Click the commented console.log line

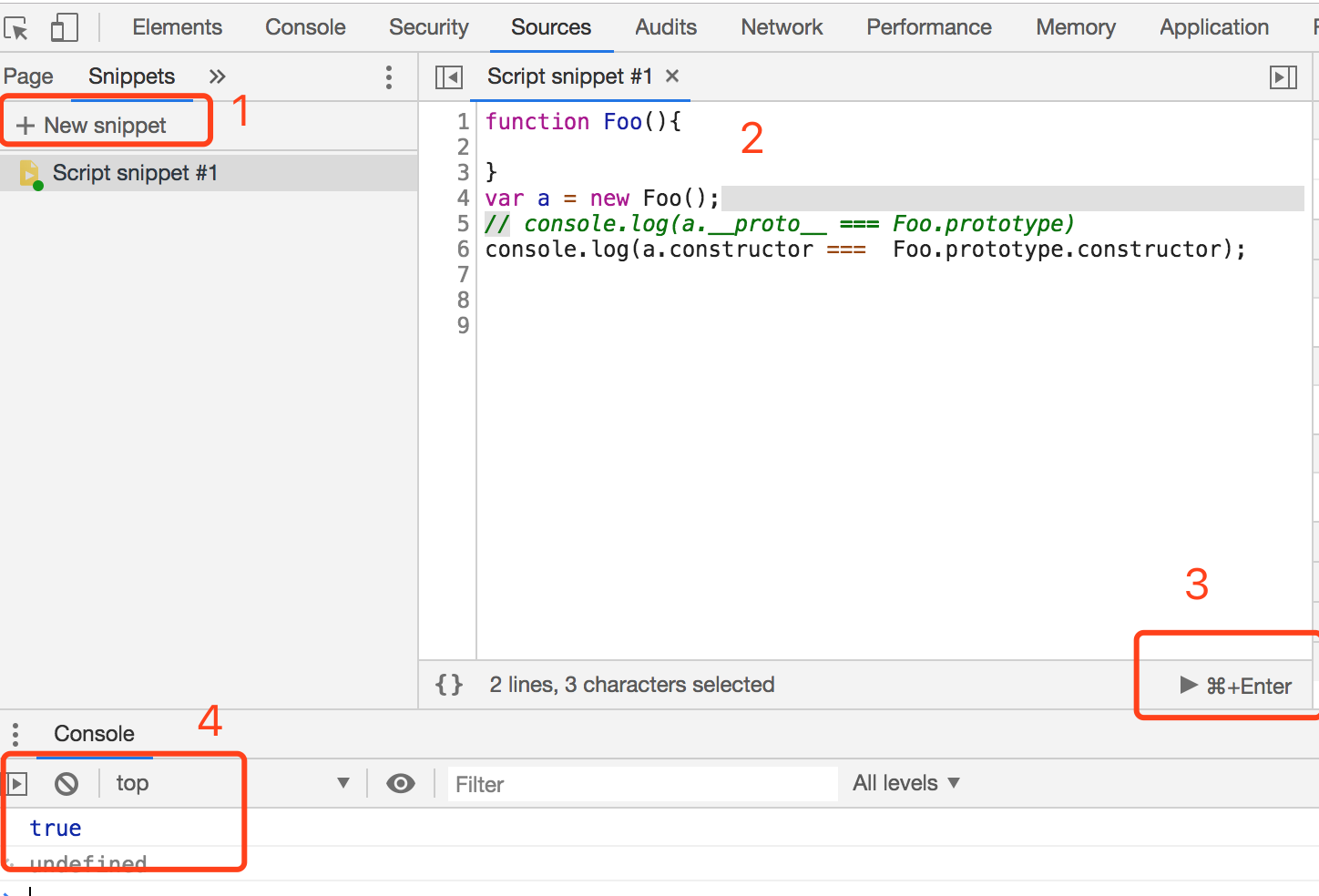pos(780,224)
